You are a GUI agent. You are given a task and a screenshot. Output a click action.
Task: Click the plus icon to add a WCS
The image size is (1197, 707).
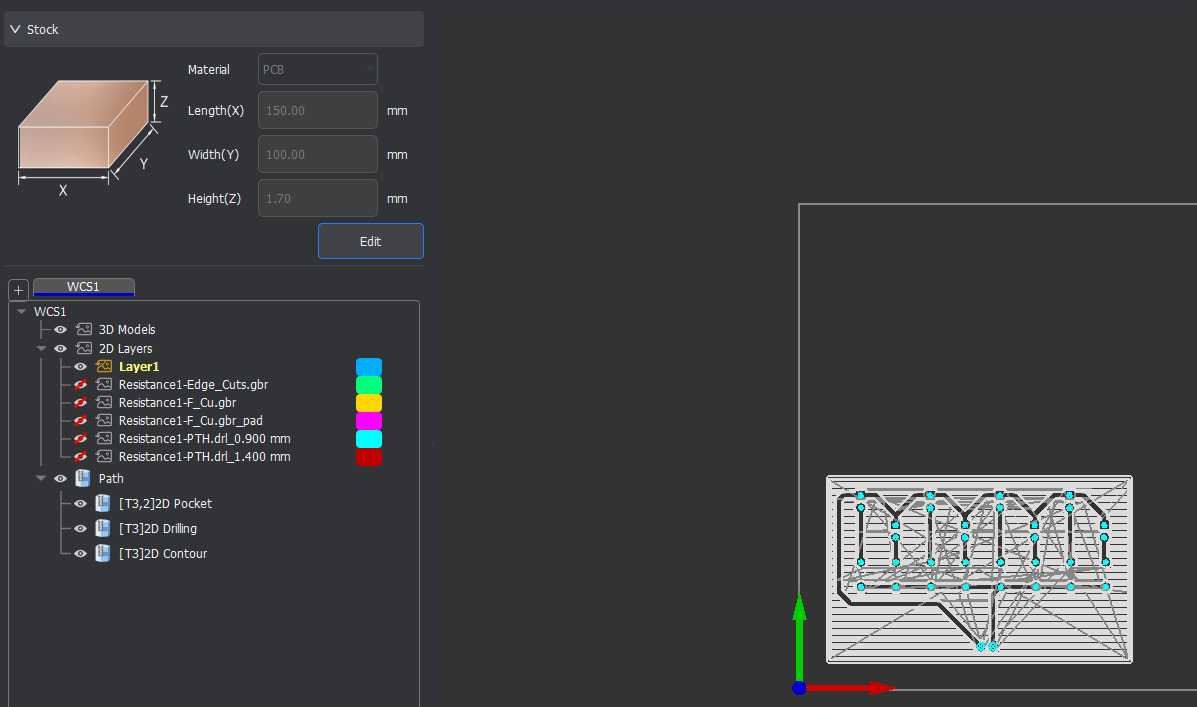pos(18,290)
